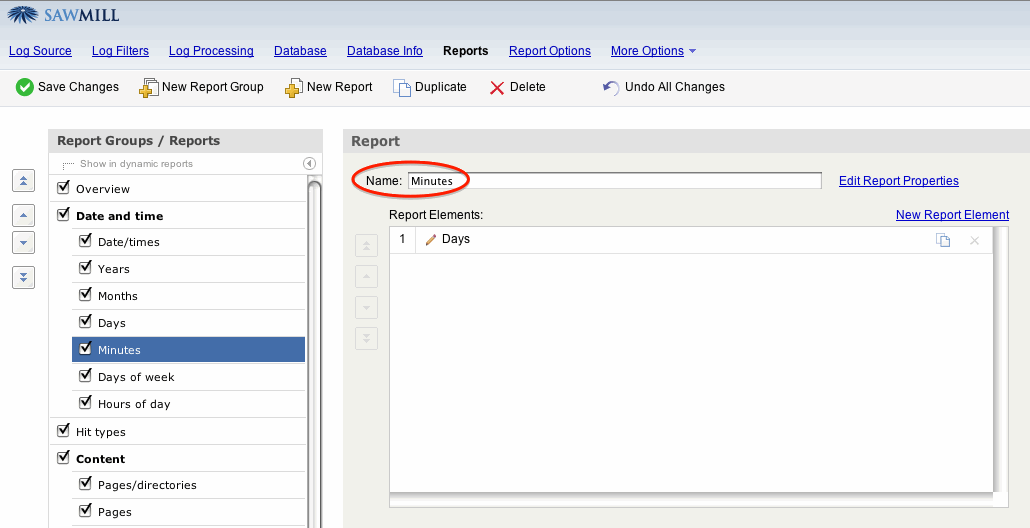
Task: Click the Duplicate pages icon in toolbar
Action: (402, 88)
